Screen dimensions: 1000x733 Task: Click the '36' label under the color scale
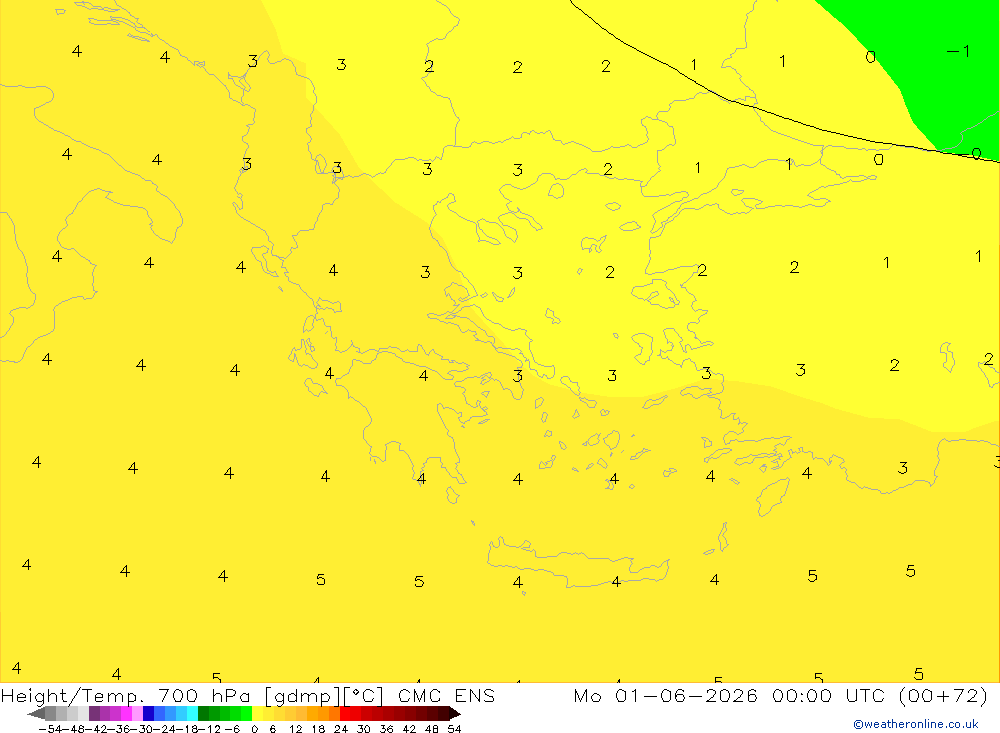click(386, 729)
